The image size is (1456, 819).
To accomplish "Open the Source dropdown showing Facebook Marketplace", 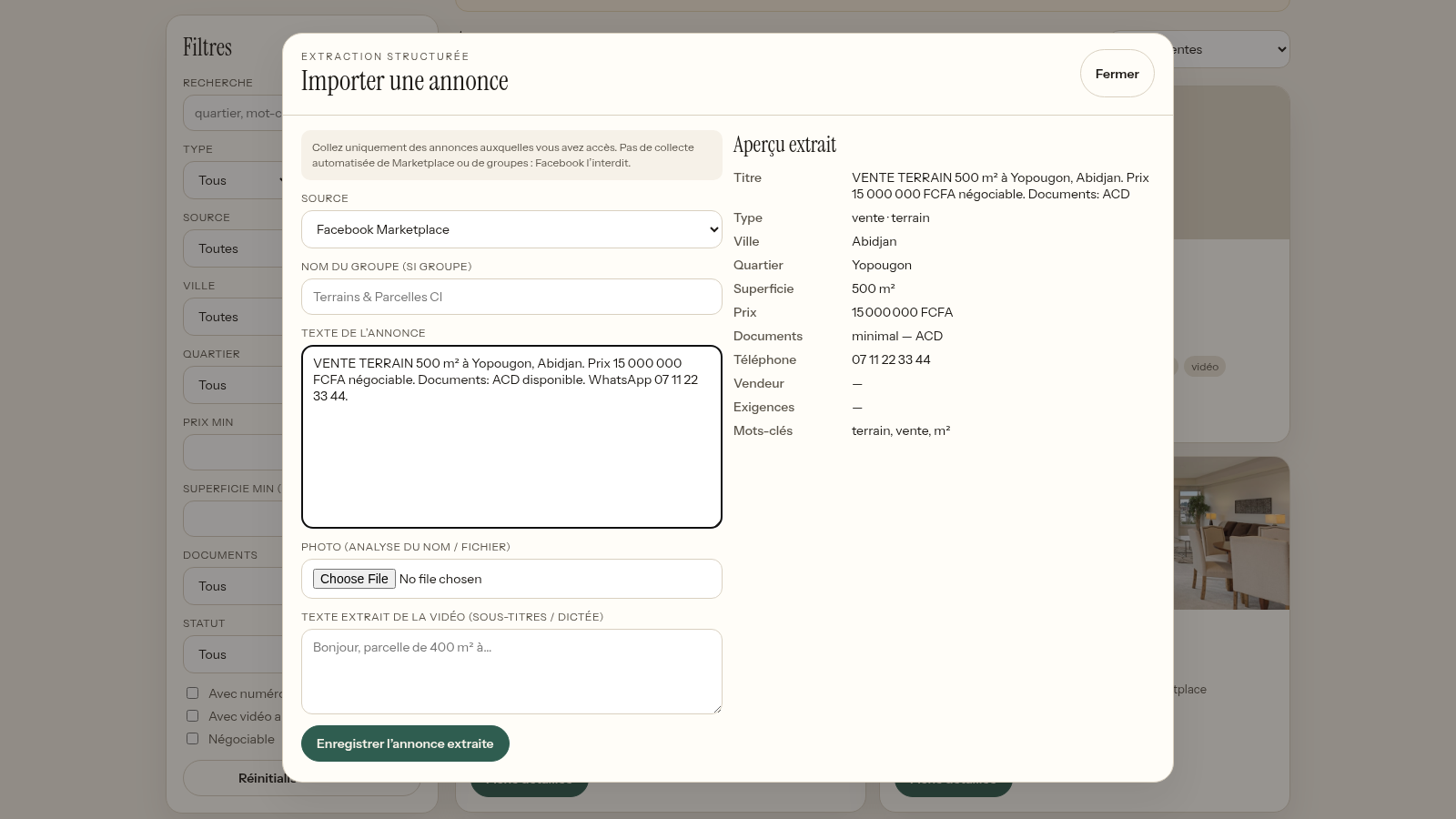I will [x=511, y=229].
